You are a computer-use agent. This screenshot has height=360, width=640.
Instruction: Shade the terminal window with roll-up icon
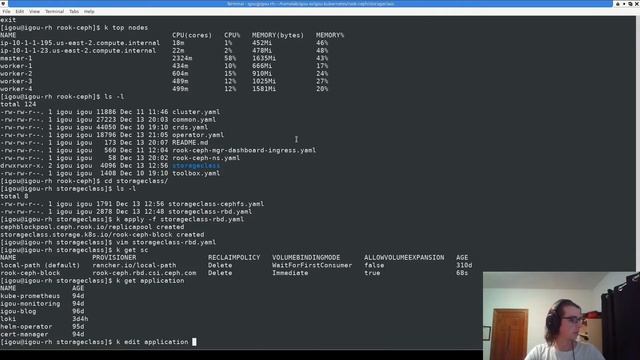point(618,4)
